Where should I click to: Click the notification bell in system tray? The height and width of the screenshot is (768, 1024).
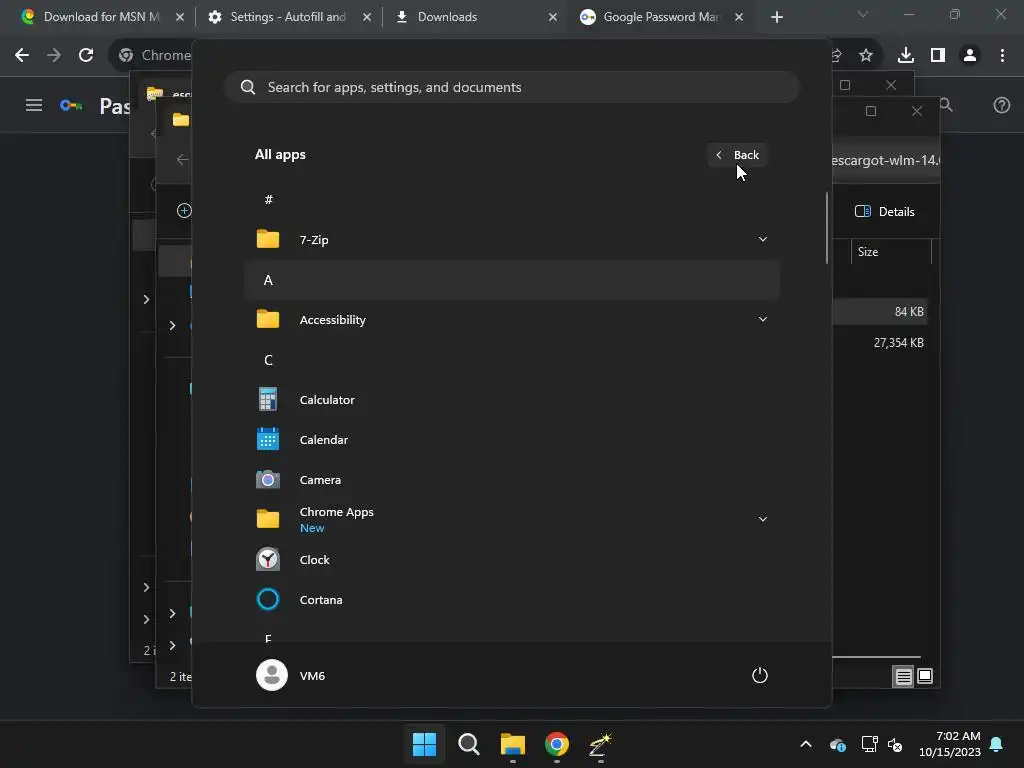997,744
